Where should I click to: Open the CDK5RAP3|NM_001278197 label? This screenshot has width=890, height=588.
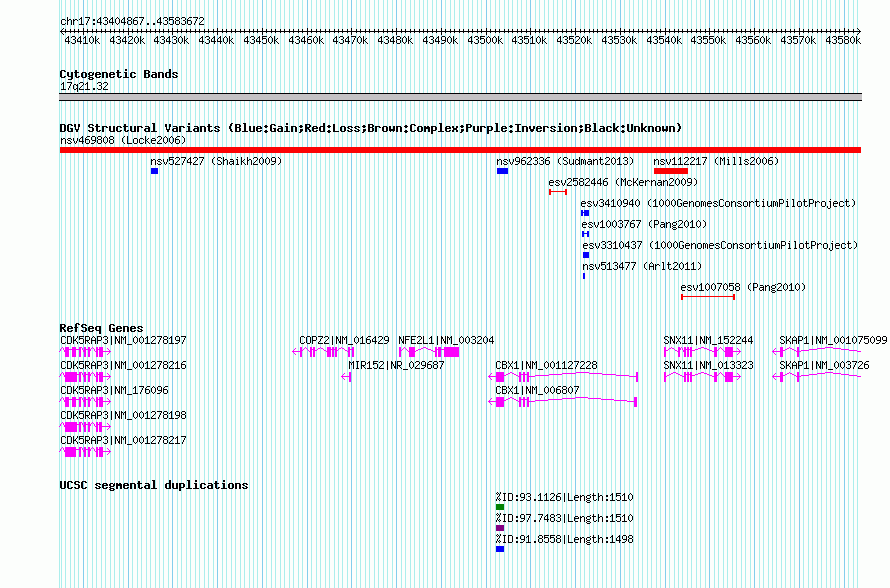(x=123, y=341)
